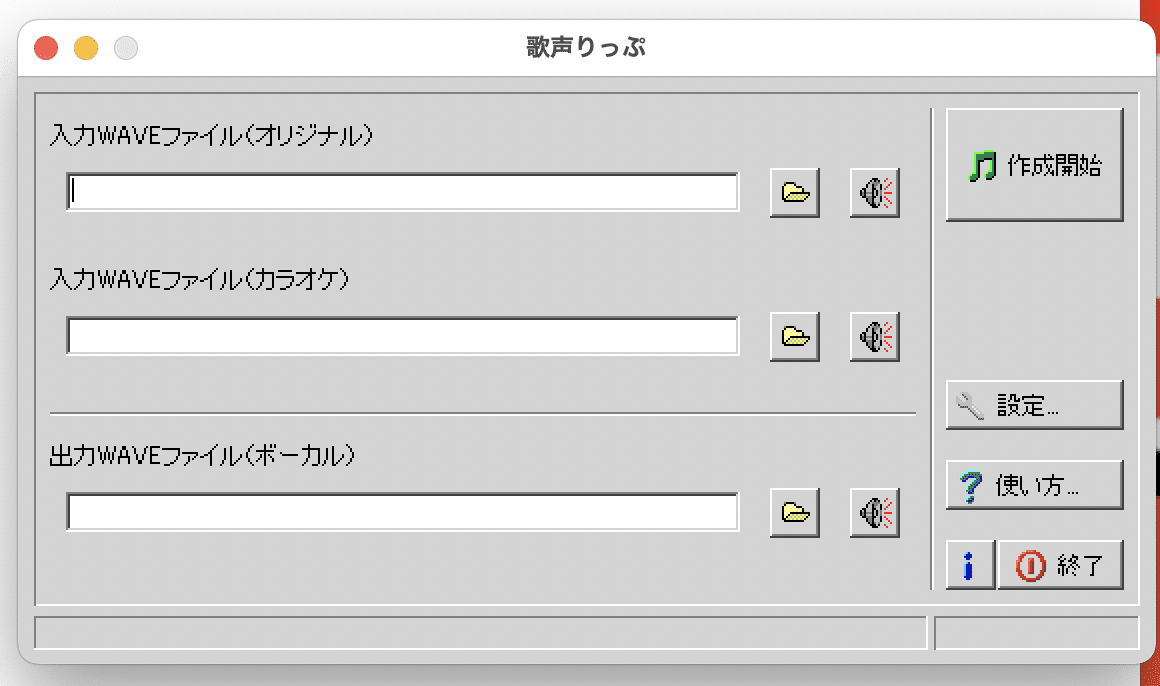This screenshot has height=686, width=1160.
Task: Open the app info with the blue i icon
Action: tap(968, 564)
